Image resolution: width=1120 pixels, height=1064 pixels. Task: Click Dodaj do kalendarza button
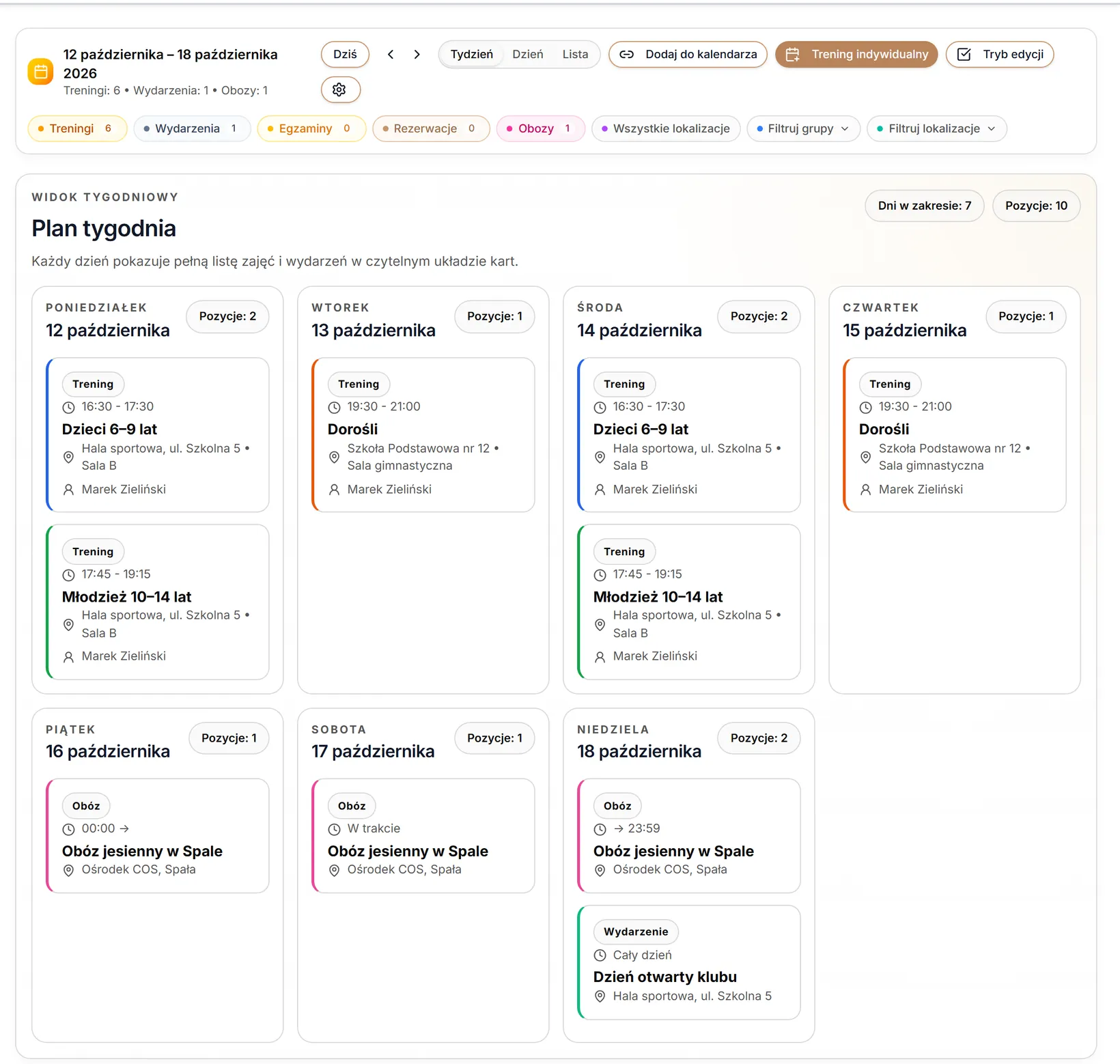click(x=688, y=55)
